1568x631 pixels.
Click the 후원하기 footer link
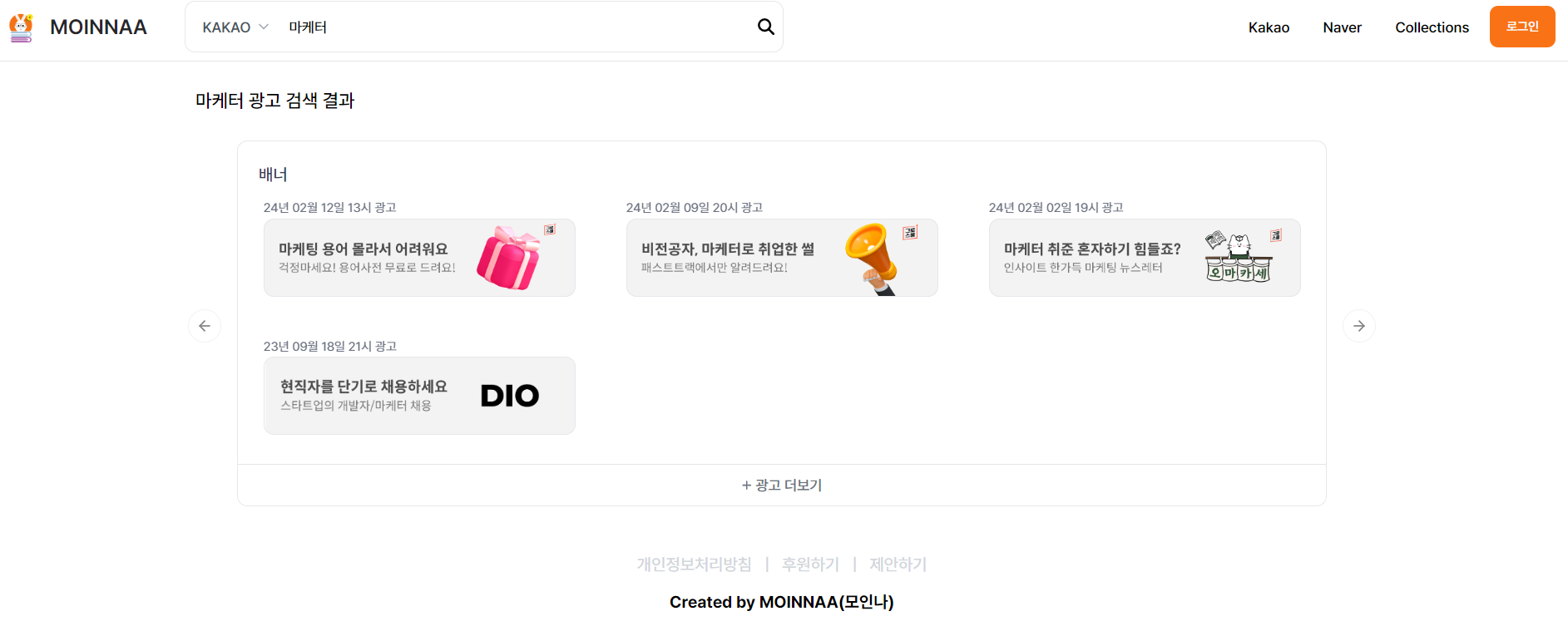pos(809,564)
